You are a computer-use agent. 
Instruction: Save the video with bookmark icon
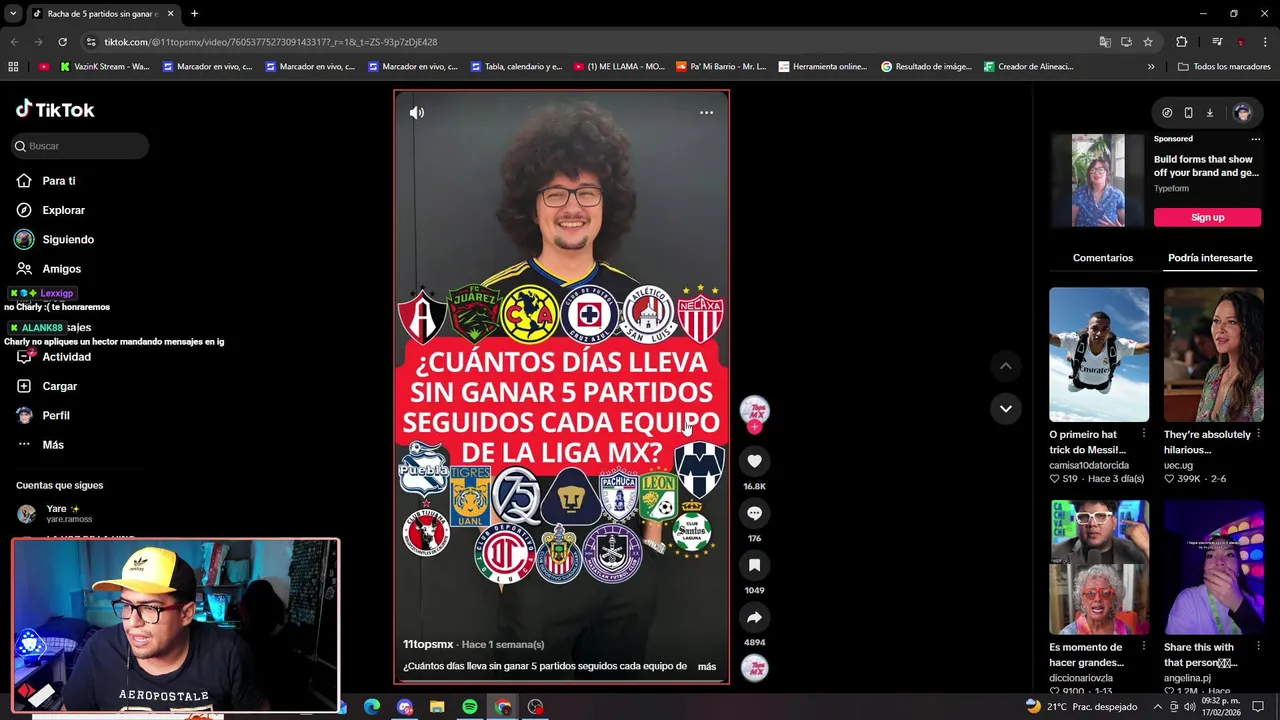754,565
